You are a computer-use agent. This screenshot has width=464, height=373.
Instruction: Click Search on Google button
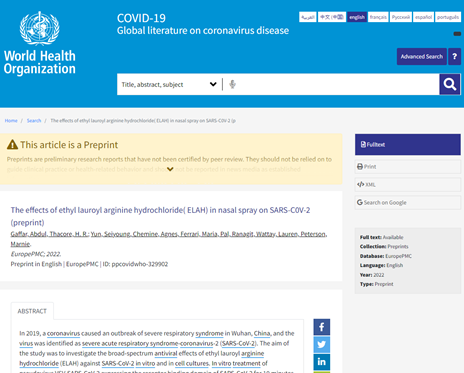(408, 202)
